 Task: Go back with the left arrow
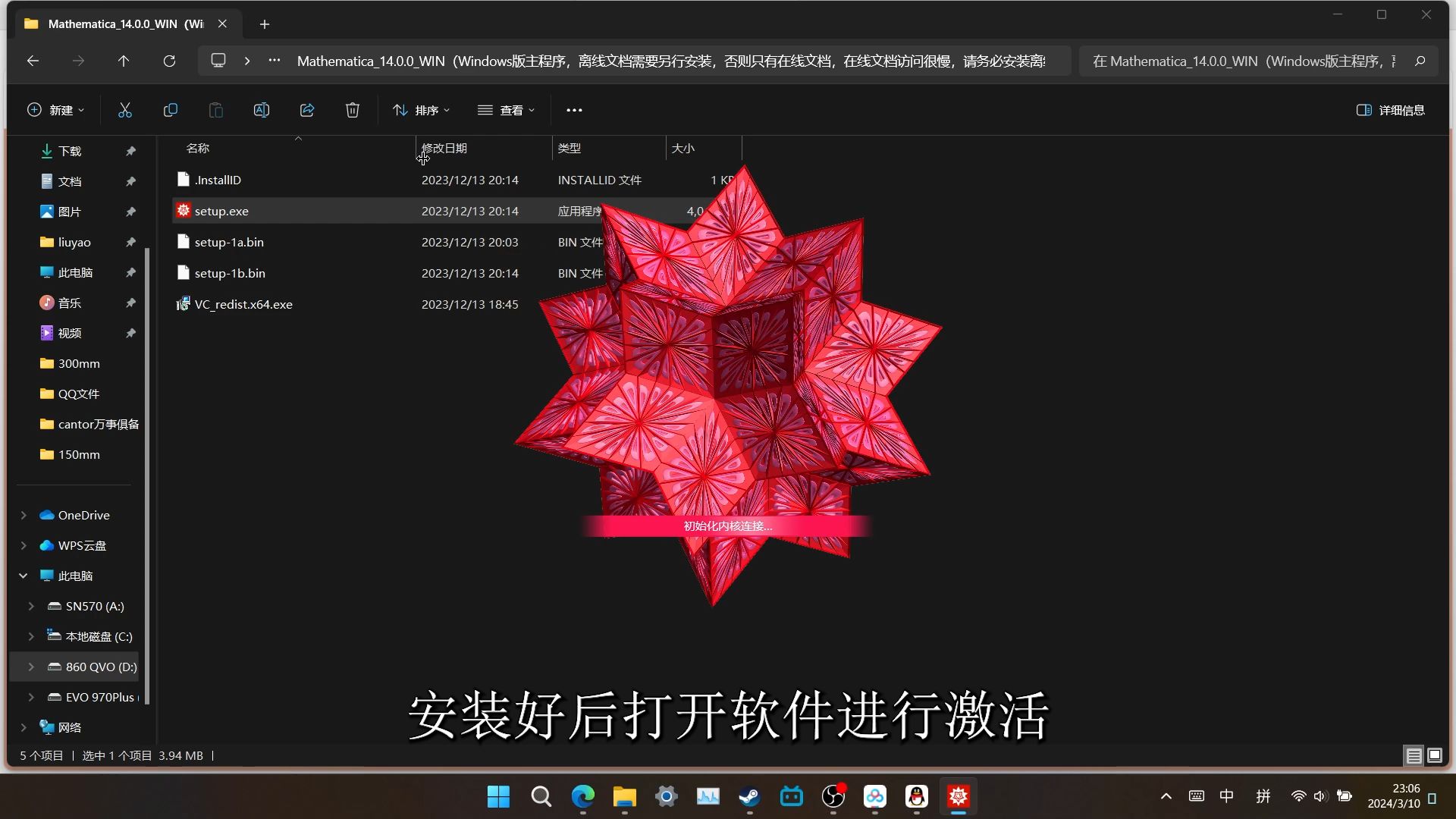coord(33,61)
